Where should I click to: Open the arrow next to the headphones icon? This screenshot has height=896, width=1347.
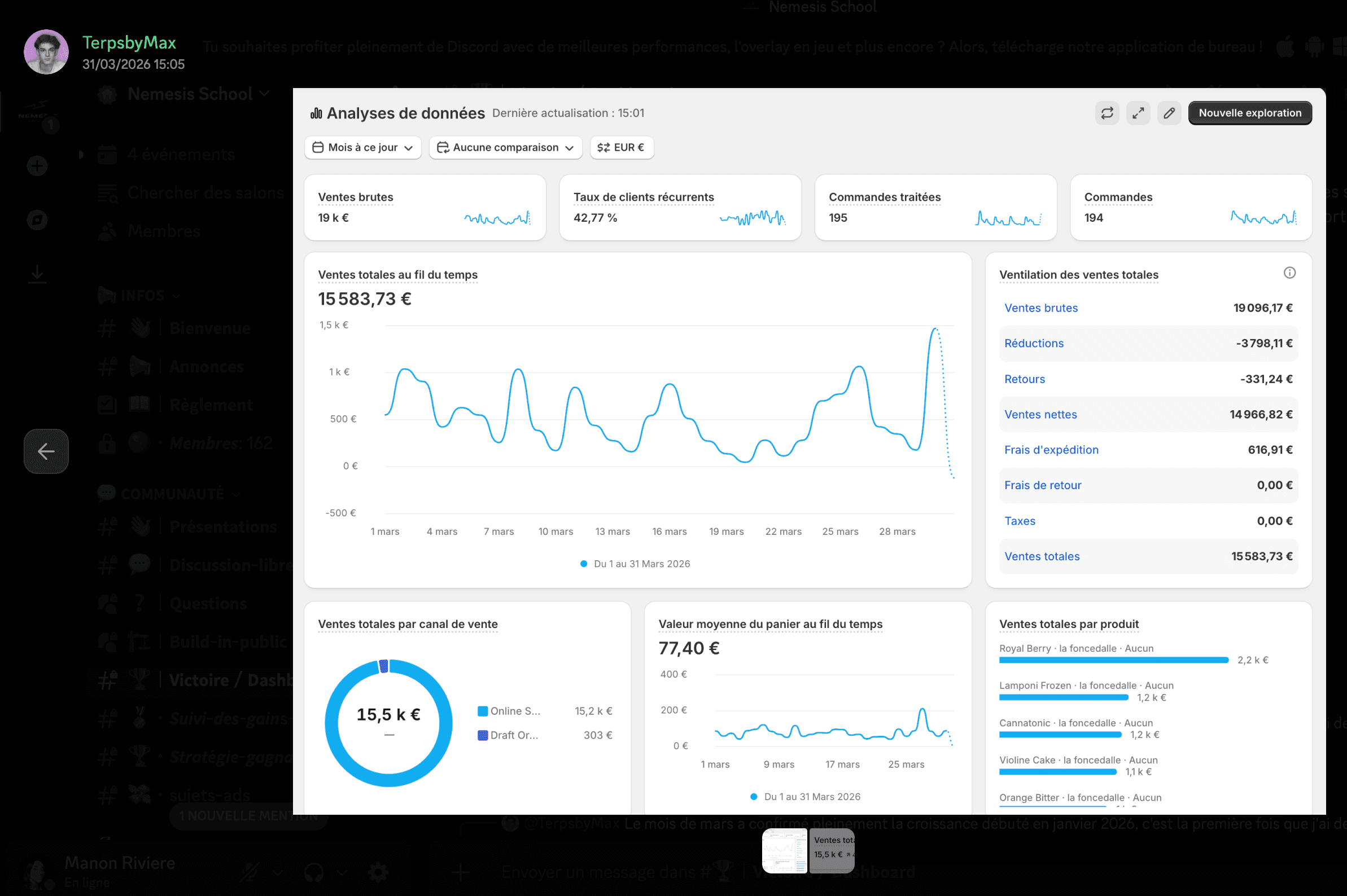(342, 872)
